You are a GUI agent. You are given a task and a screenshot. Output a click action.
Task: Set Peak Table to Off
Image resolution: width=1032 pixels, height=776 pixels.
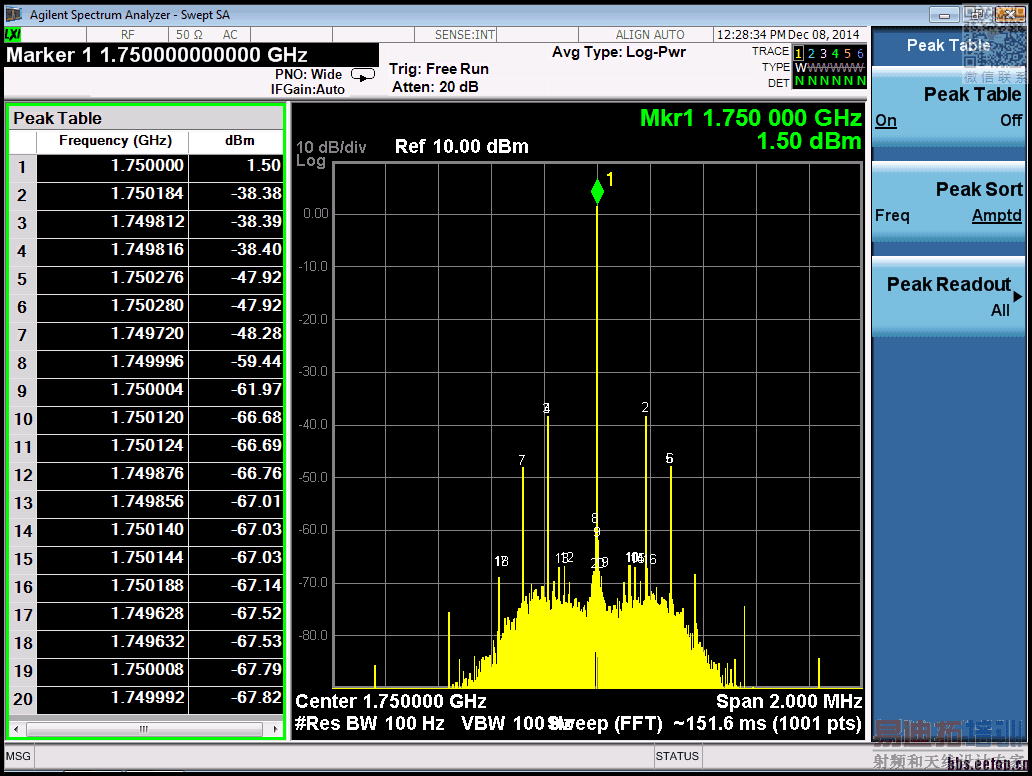1011,121
